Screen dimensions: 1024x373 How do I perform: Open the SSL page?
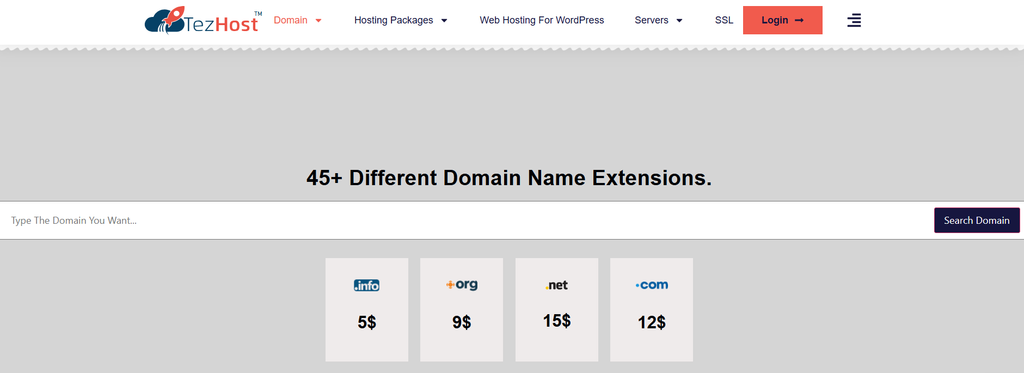click(724, 20)
